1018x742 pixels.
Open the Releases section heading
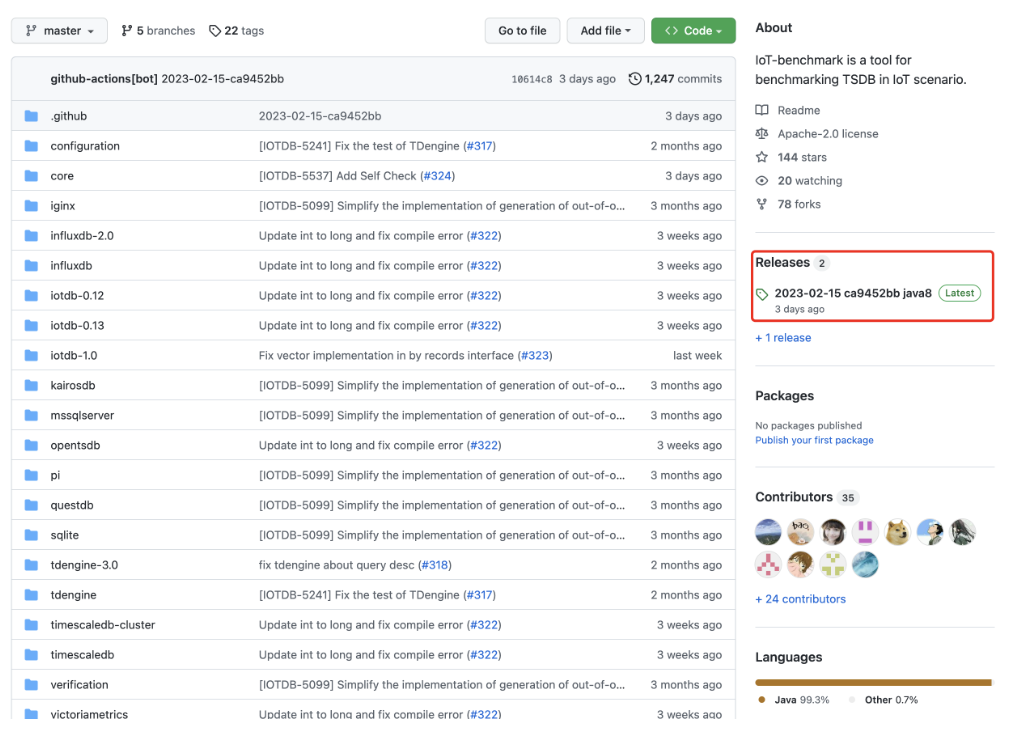(782, 262)
